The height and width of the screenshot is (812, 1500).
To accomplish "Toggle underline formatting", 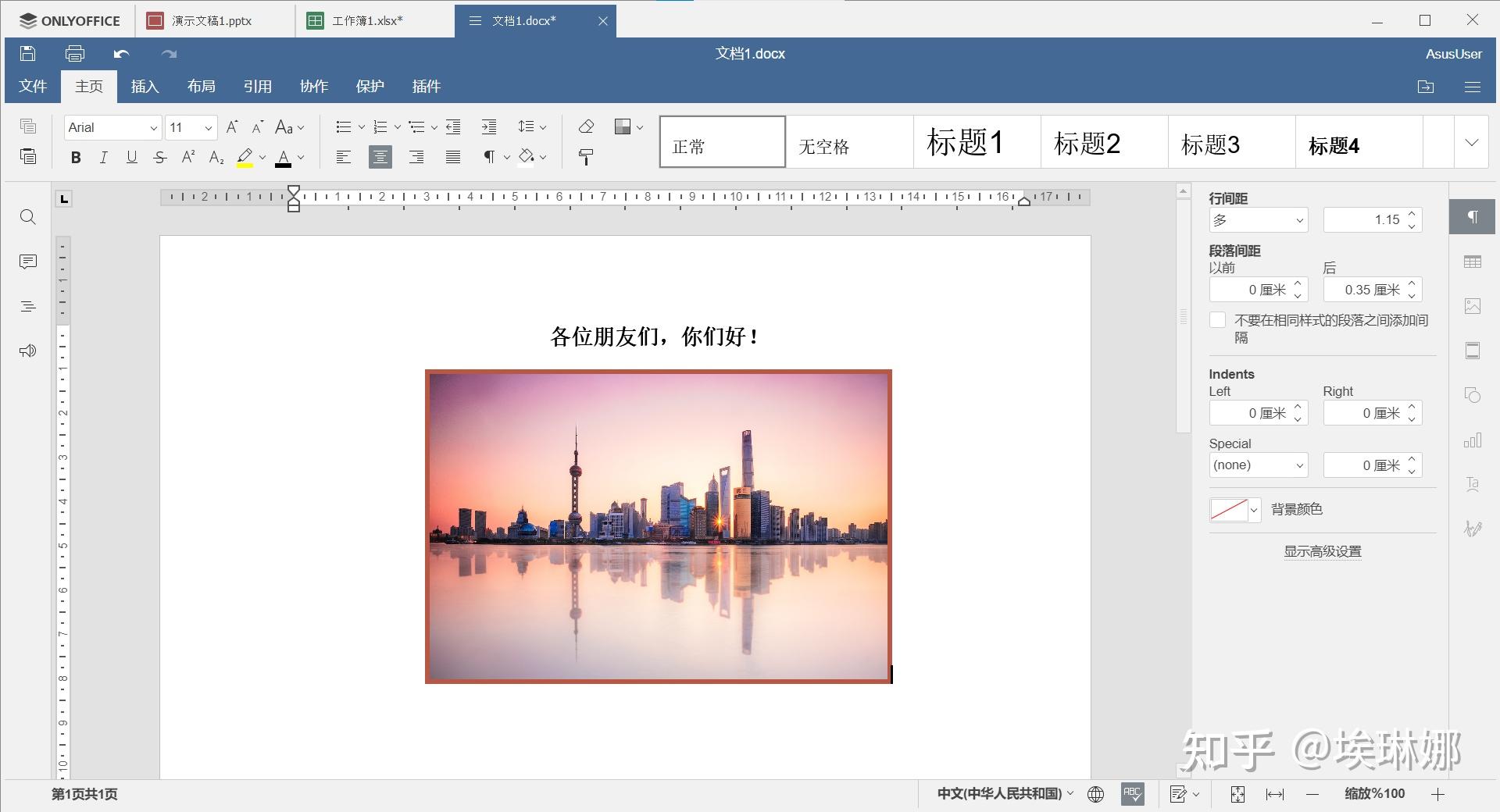I will 132,158.
